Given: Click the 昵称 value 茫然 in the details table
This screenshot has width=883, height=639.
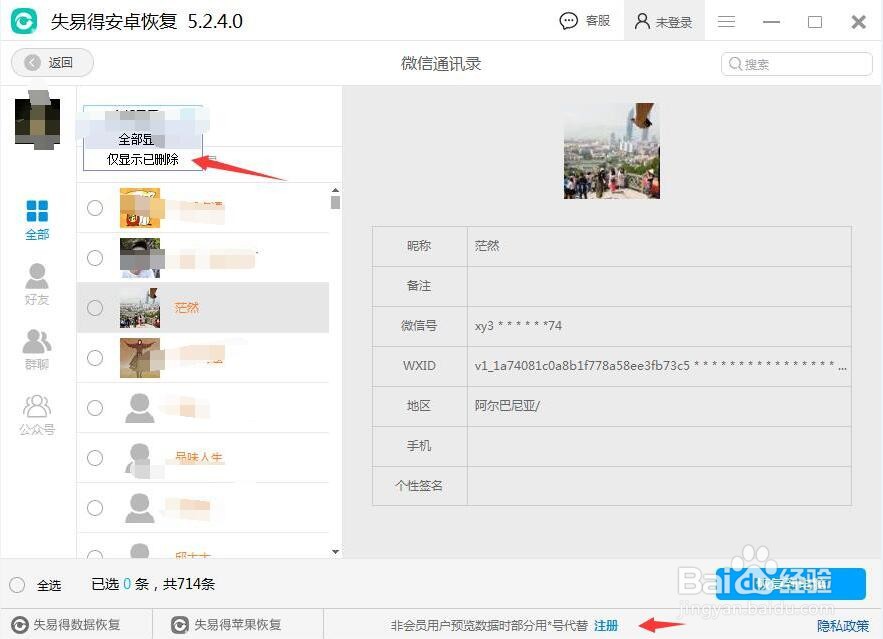Looking at the screenshot, I should 487,246.
